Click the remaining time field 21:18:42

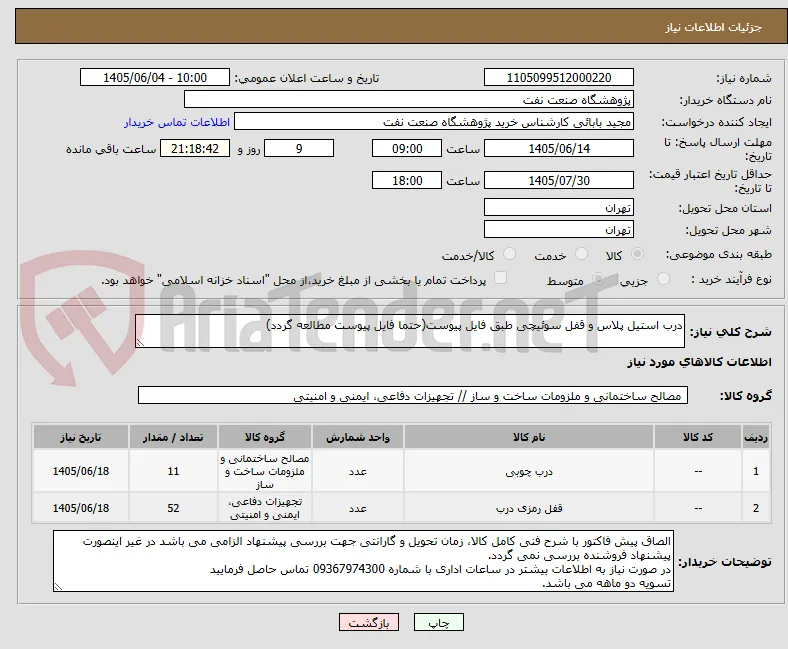click(195, 148)
